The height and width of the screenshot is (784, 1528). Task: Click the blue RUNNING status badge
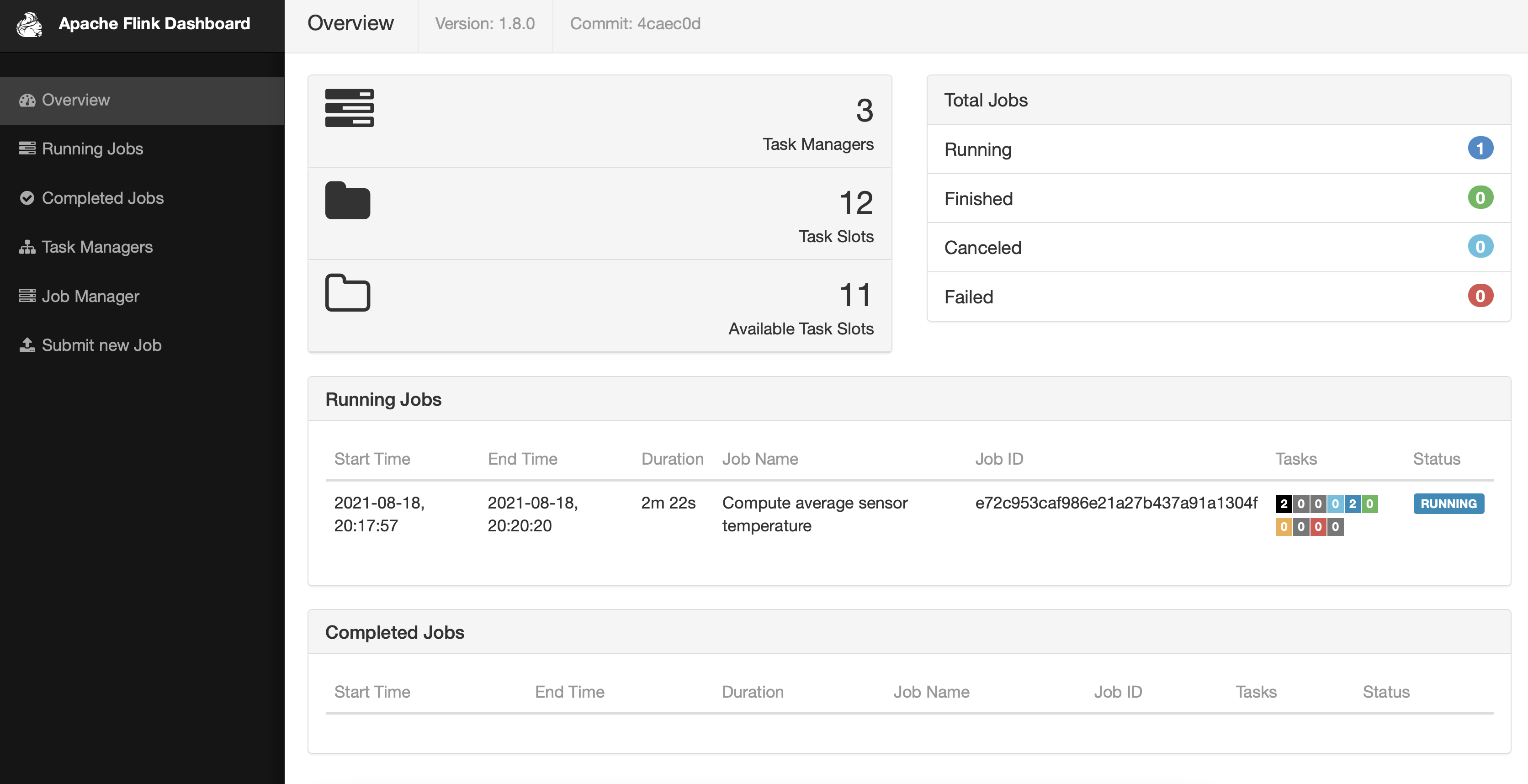[1448, 503]
